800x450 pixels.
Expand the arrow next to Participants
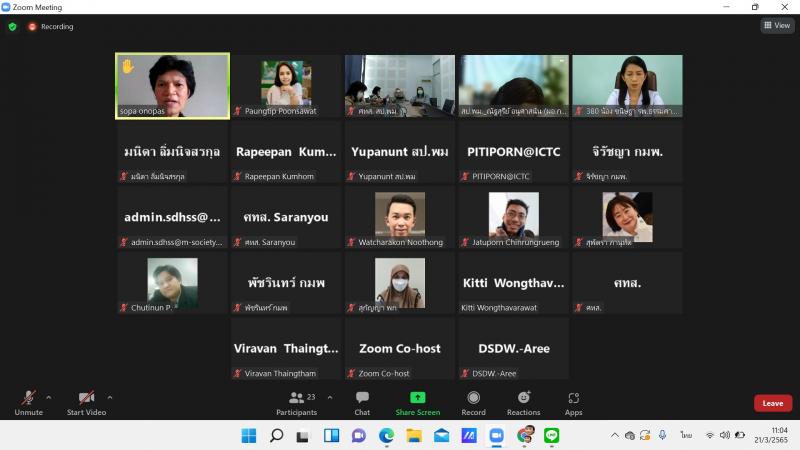[x=330, y=397]
